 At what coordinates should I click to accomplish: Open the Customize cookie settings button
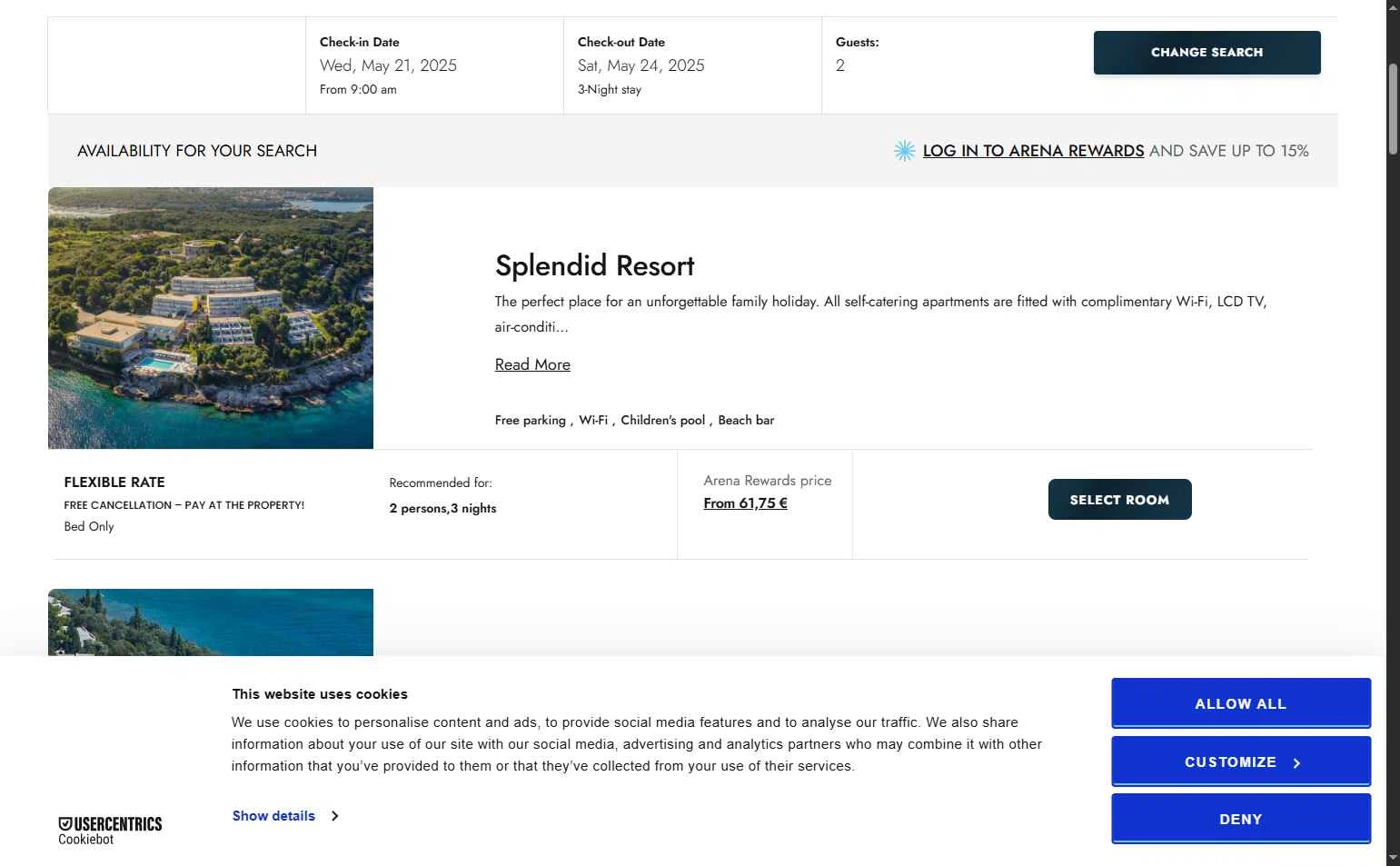pos(1241,761)
